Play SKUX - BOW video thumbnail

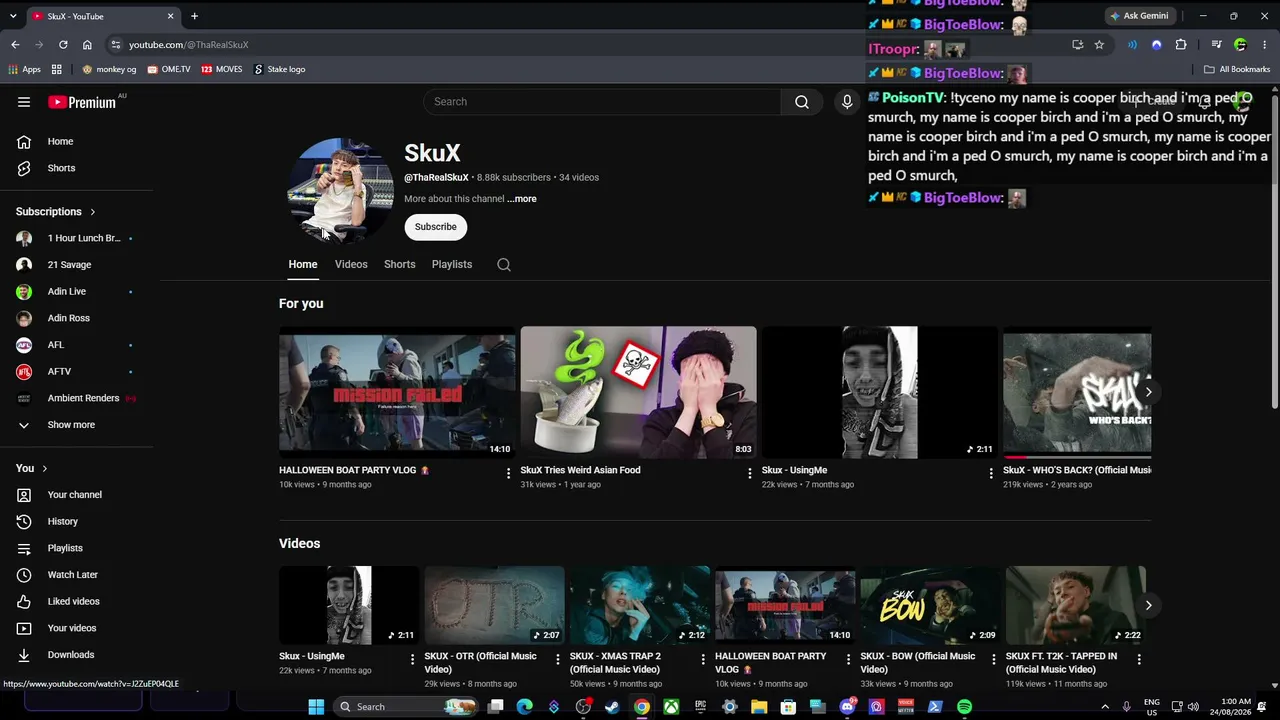[x=930, y=605]
